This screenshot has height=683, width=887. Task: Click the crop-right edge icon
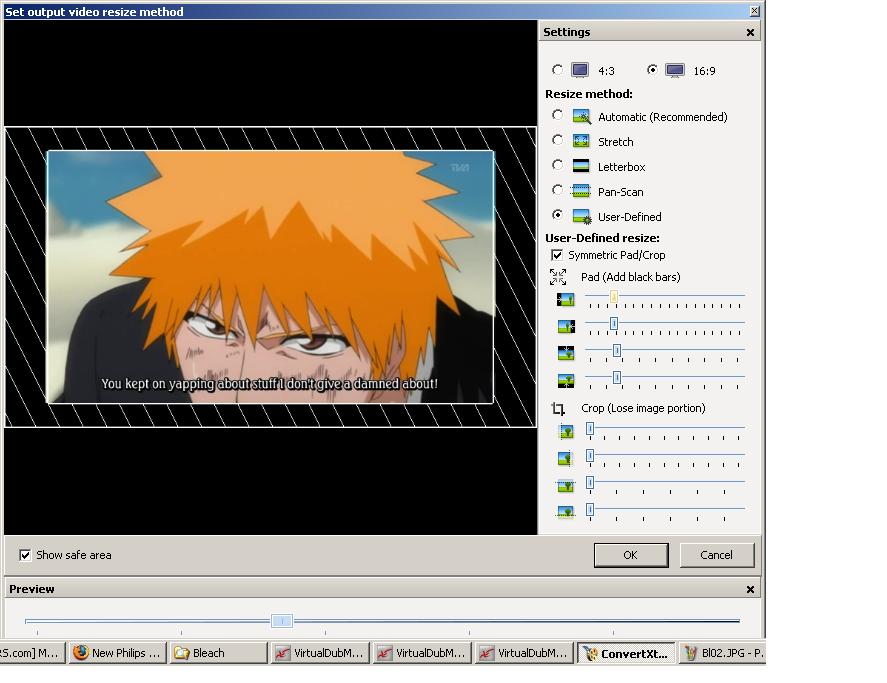[566, 458]
